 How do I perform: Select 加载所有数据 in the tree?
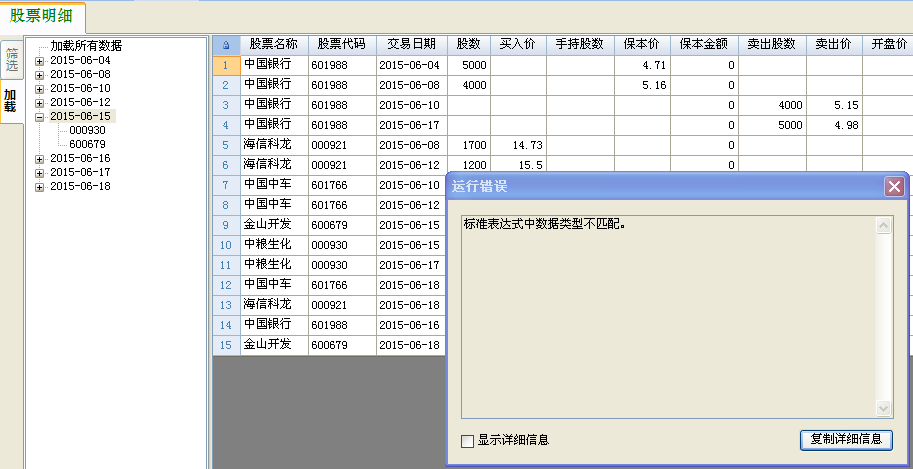click(x=86, y=46)
